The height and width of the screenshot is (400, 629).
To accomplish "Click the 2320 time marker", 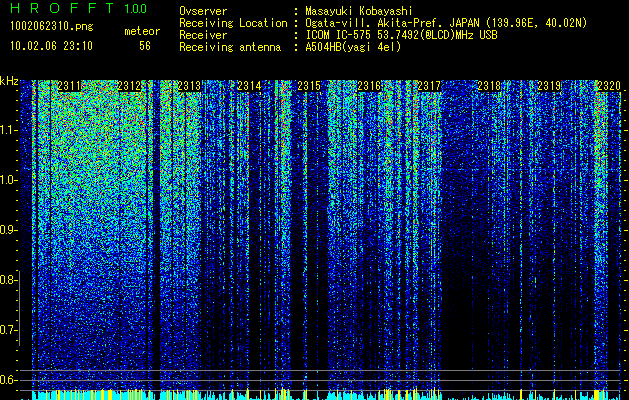I will point(609,86).
